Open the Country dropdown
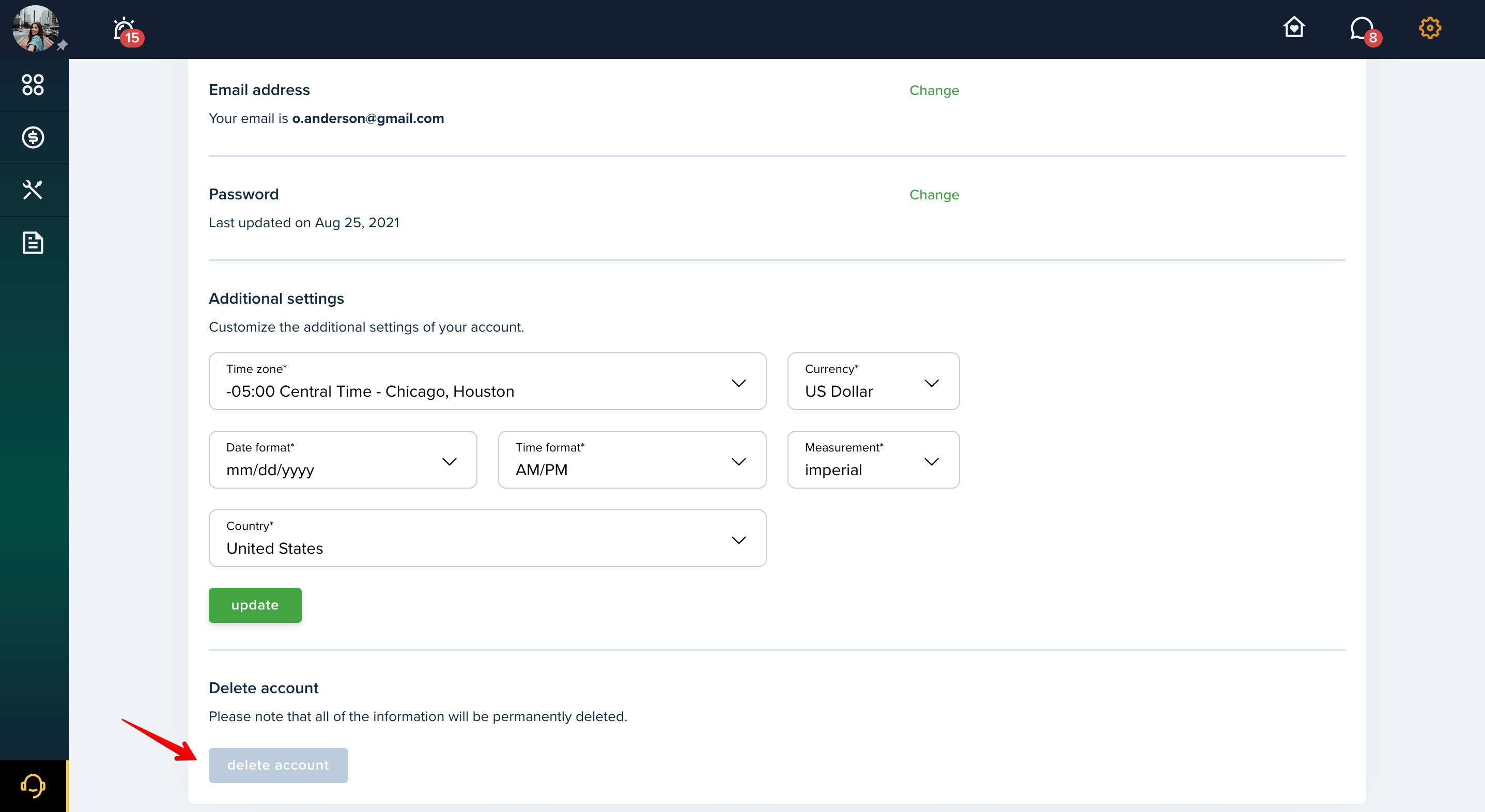This screenshot has height=812, width=1485. click(487, 538)
